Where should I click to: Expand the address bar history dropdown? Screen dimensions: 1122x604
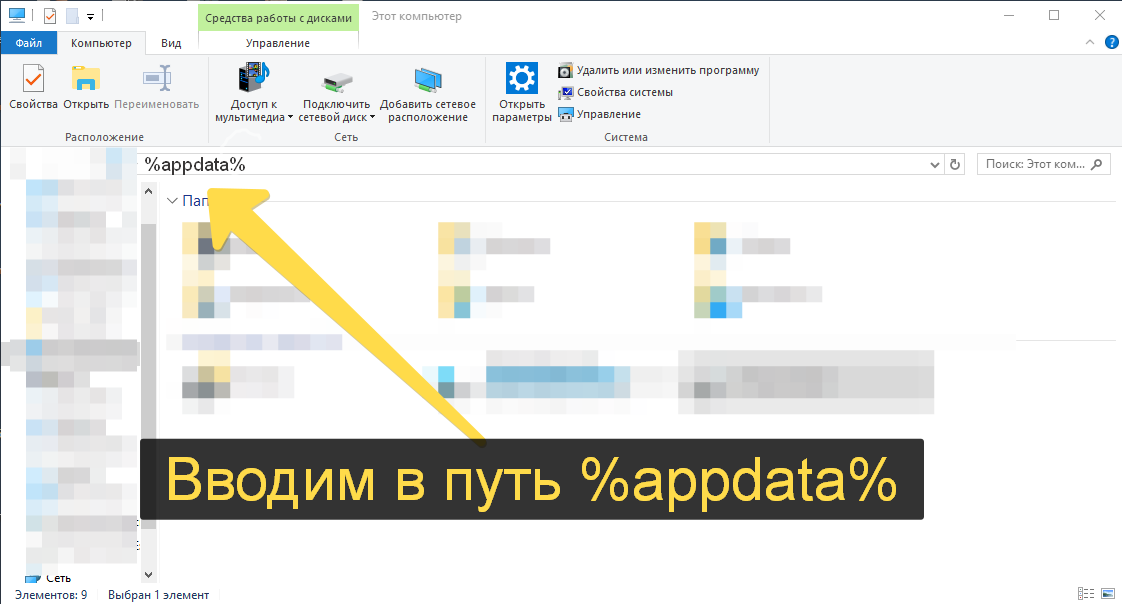934,165
